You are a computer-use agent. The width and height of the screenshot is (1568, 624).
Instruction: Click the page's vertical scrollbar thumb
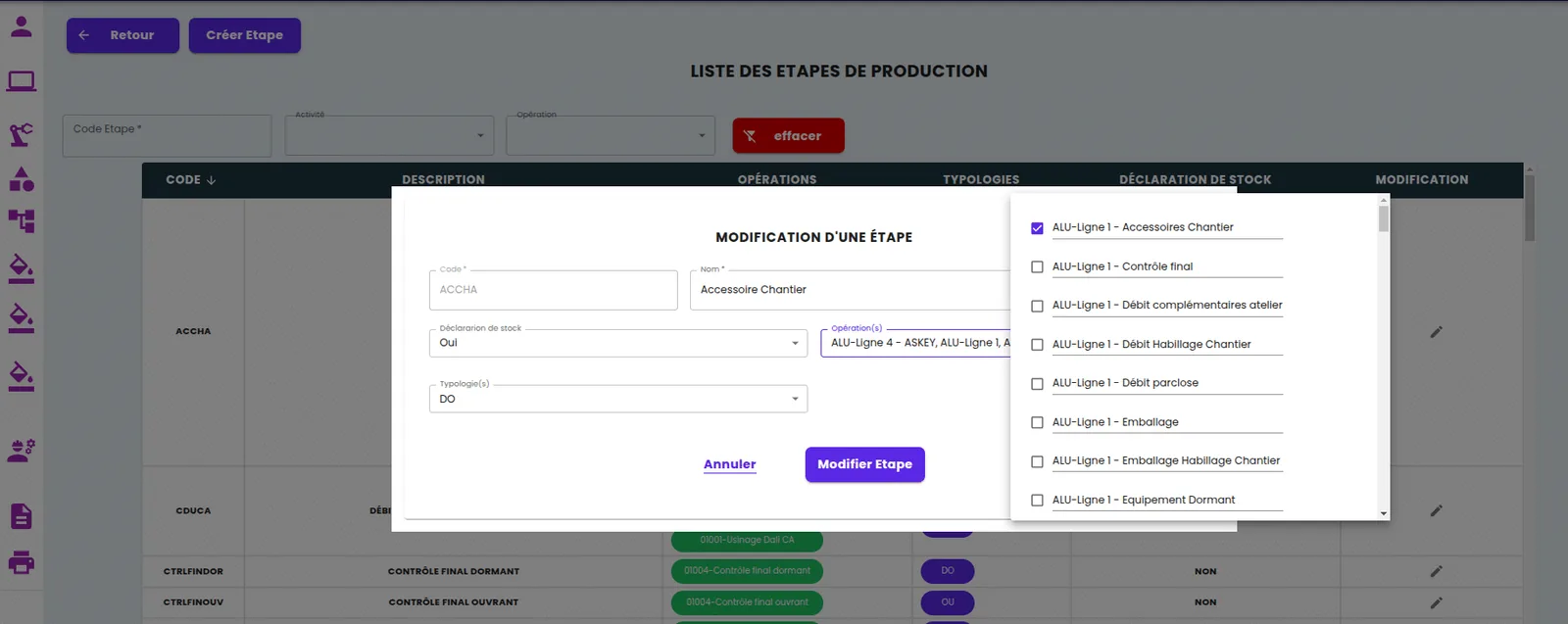click(x=1530, y=208)
